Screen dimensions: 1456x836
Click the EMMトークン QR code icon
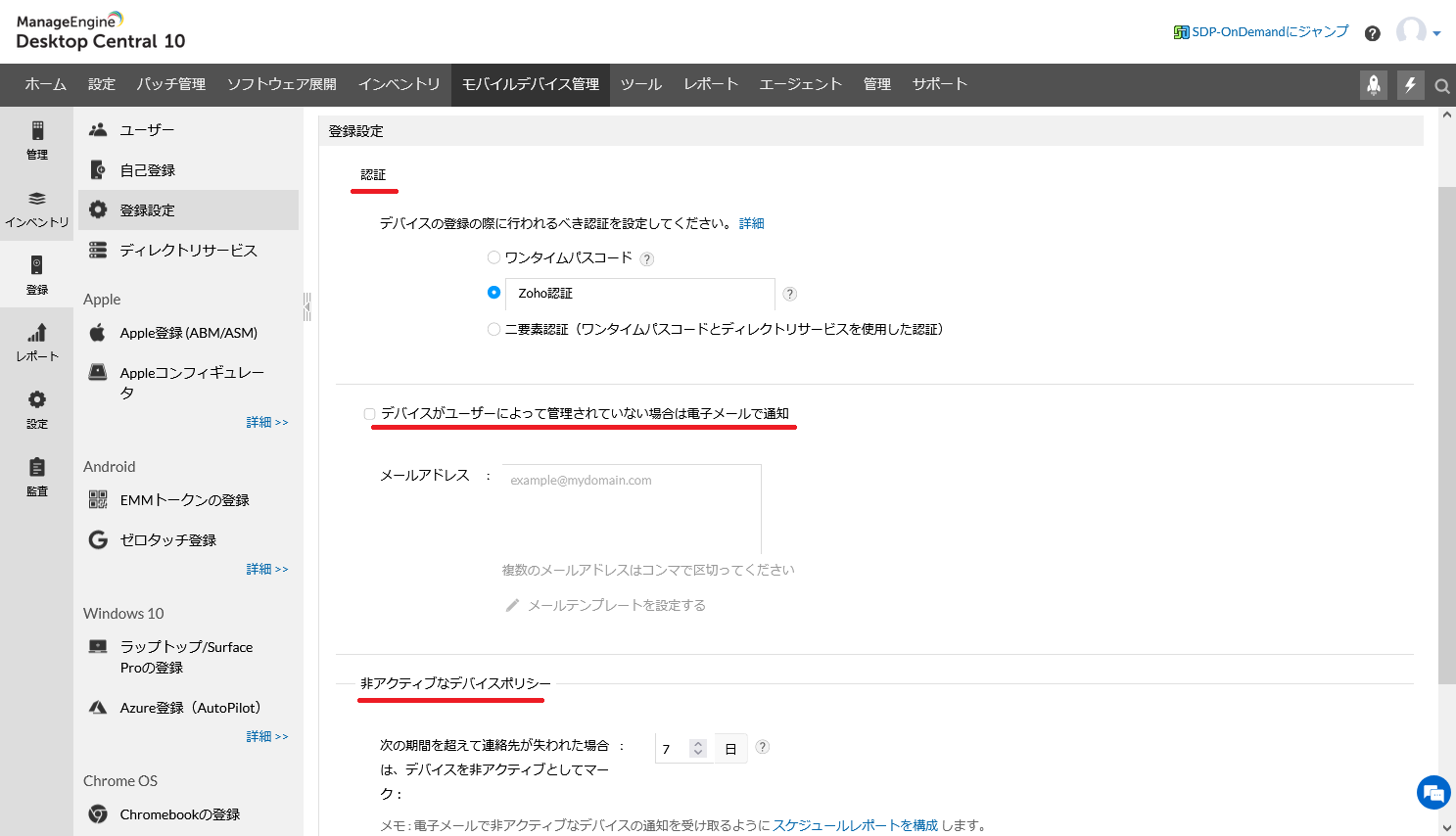[98, 500]
